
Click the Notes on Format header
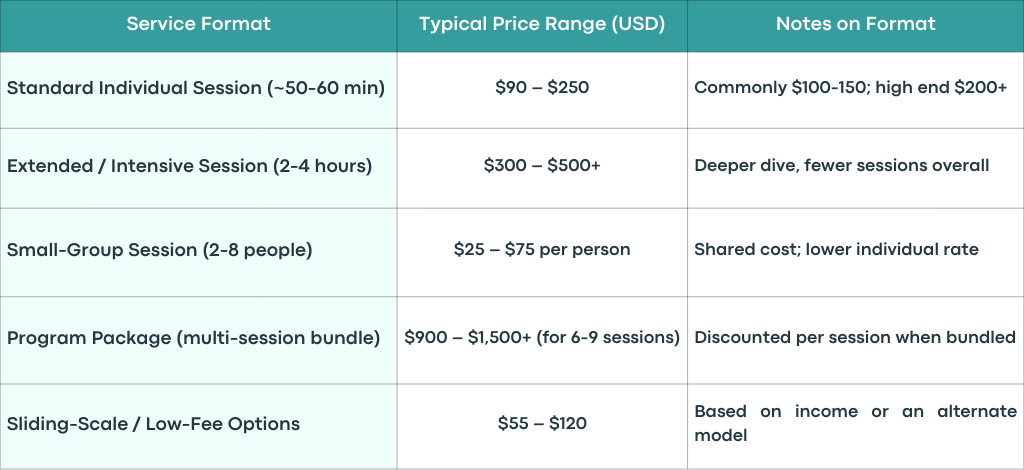tap(856, 24)
